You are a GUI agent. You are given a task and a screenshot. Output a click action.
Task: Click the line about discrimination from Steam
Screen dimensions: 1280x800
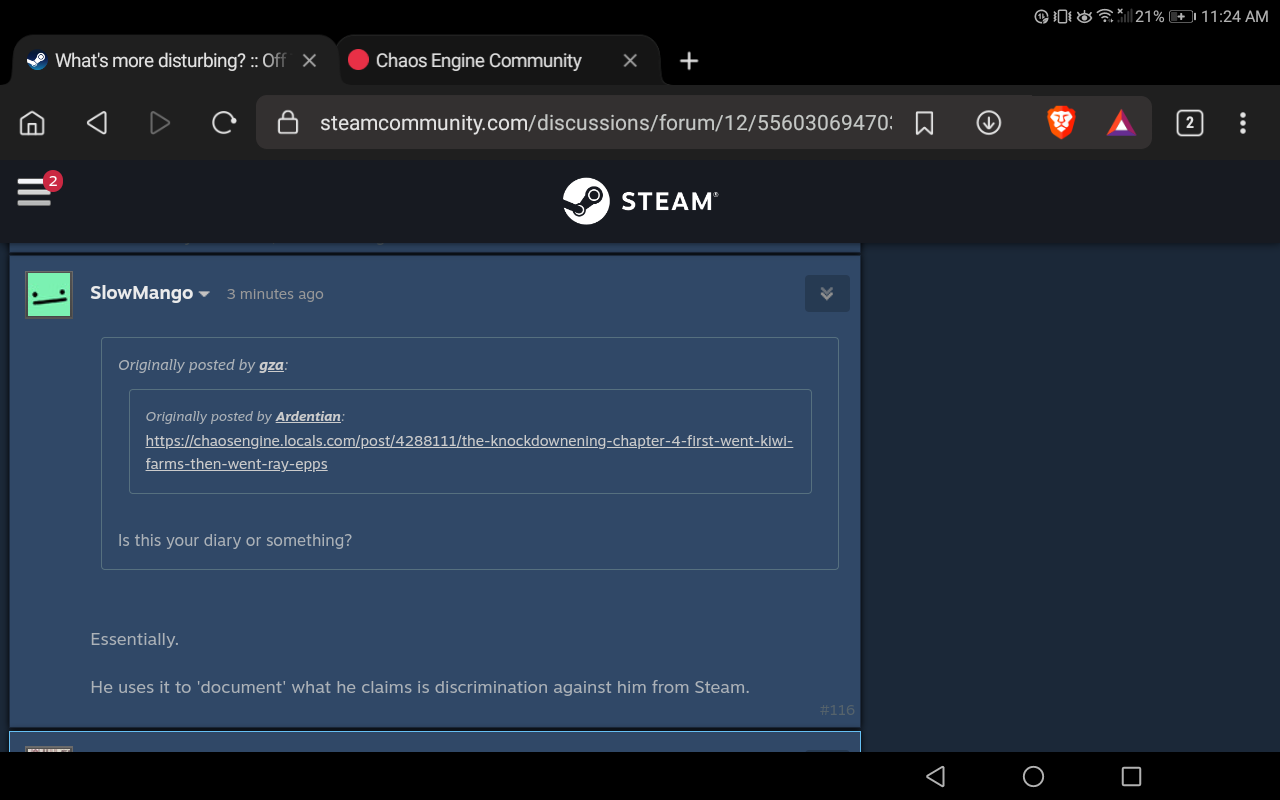(x=420, y=687)
